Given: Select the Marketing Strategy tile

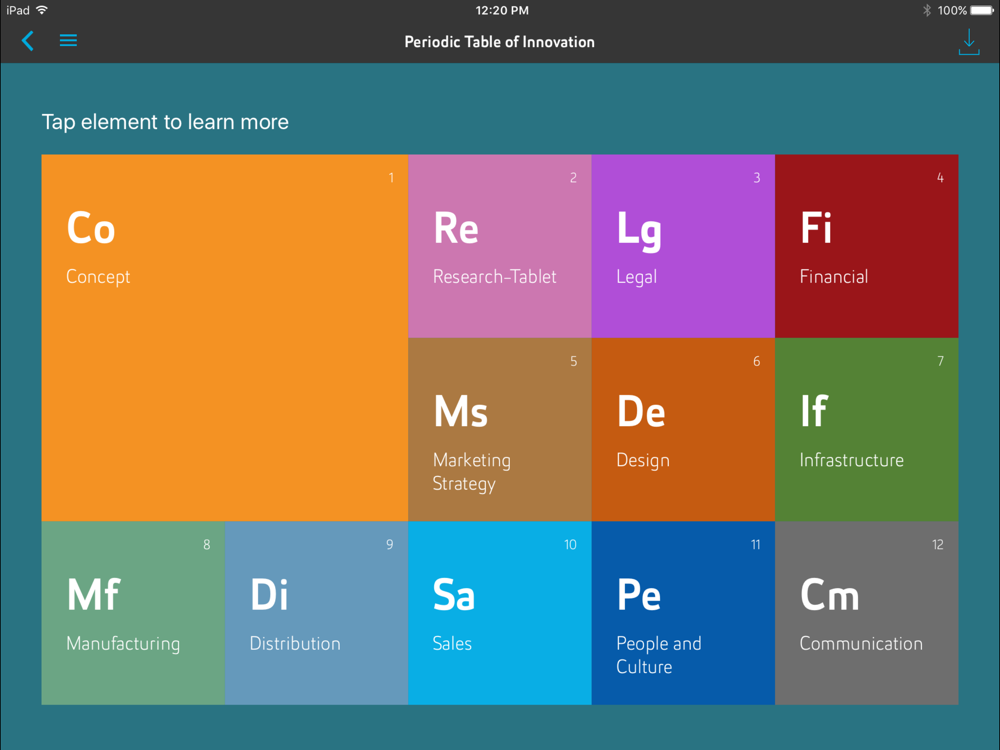Looking at the screenshot, I should pos(499,429).
